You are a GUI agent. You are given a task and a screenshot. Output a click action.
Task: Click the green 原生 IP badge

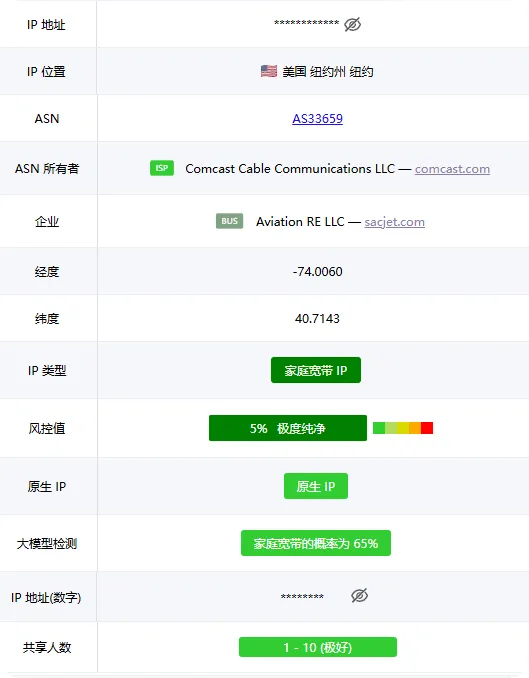[316, 486]
